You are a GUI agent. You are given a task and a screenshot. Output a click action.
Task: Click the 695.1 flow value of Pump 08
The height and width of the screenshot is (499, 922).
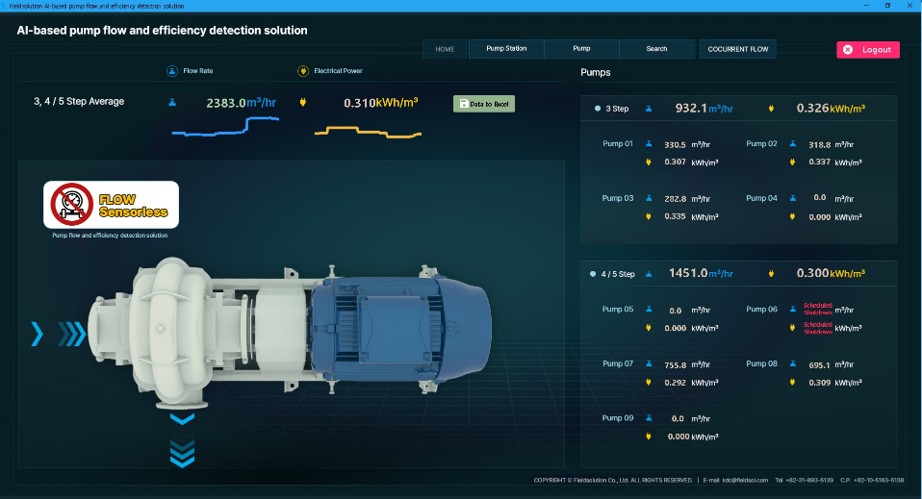[x=819, y=365]
